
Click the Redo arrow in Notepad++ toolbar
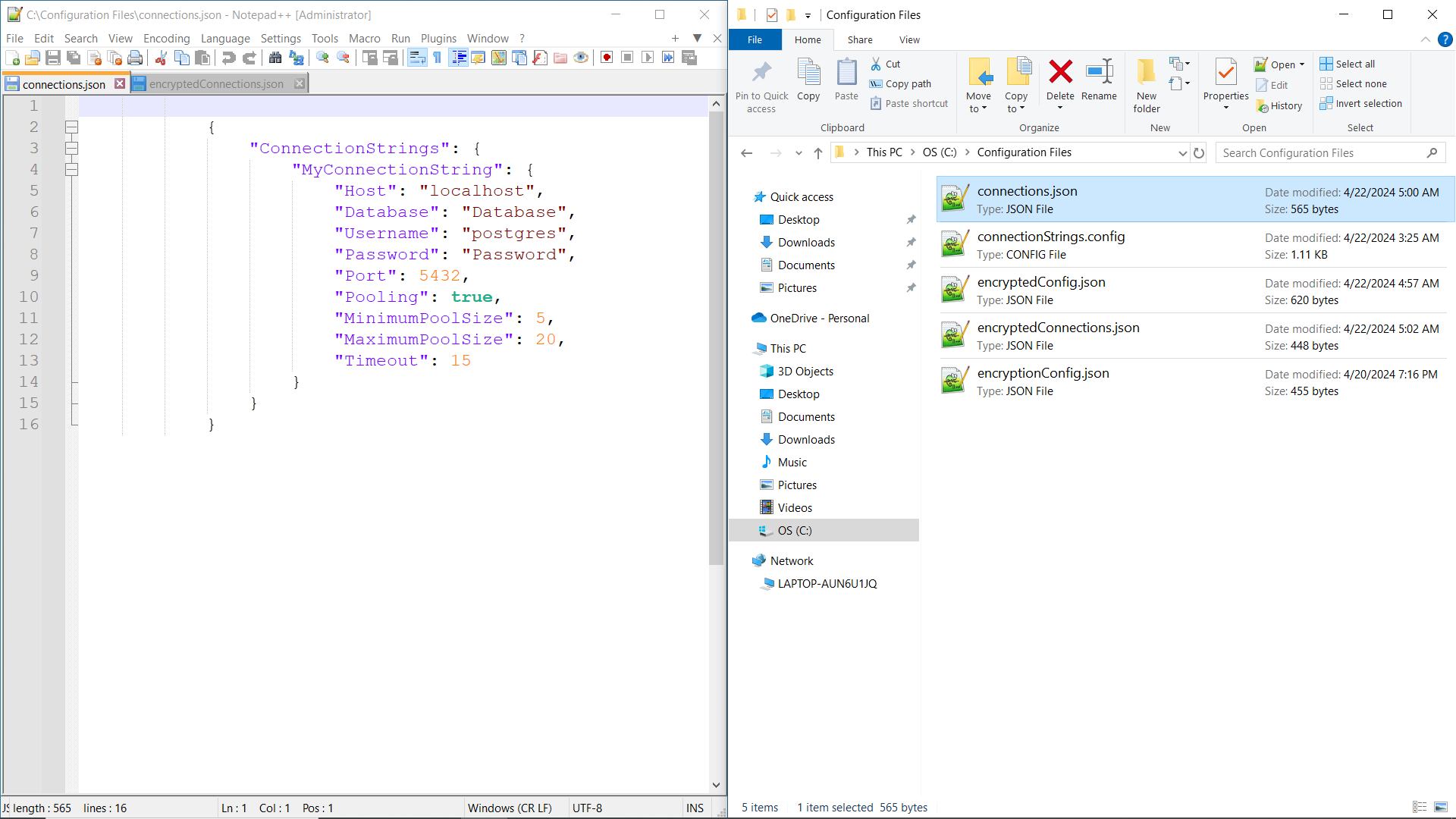click(249, 58)
